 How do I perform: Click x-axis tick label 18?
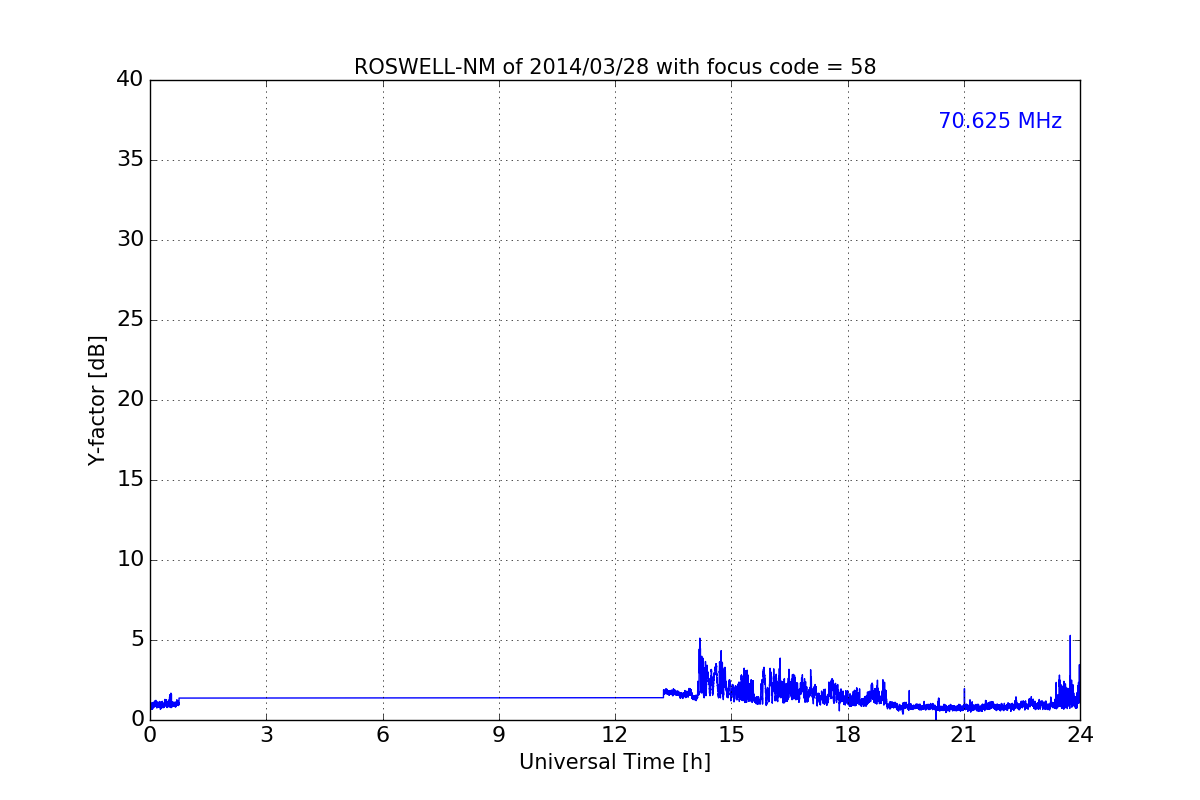click(x=848, y=735)
